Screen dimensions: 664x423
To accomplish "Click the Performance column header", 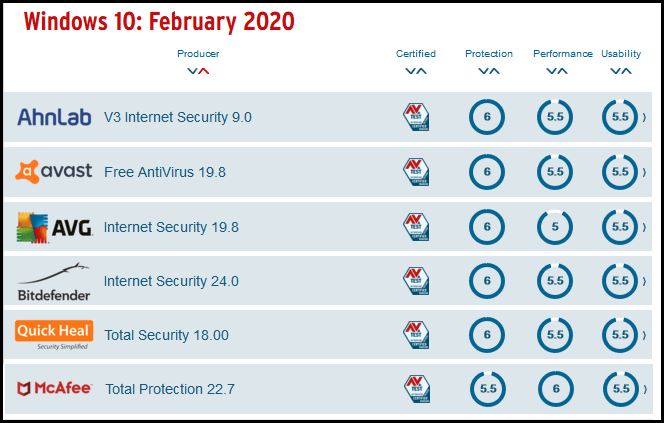I will click(x=563, y=54).
